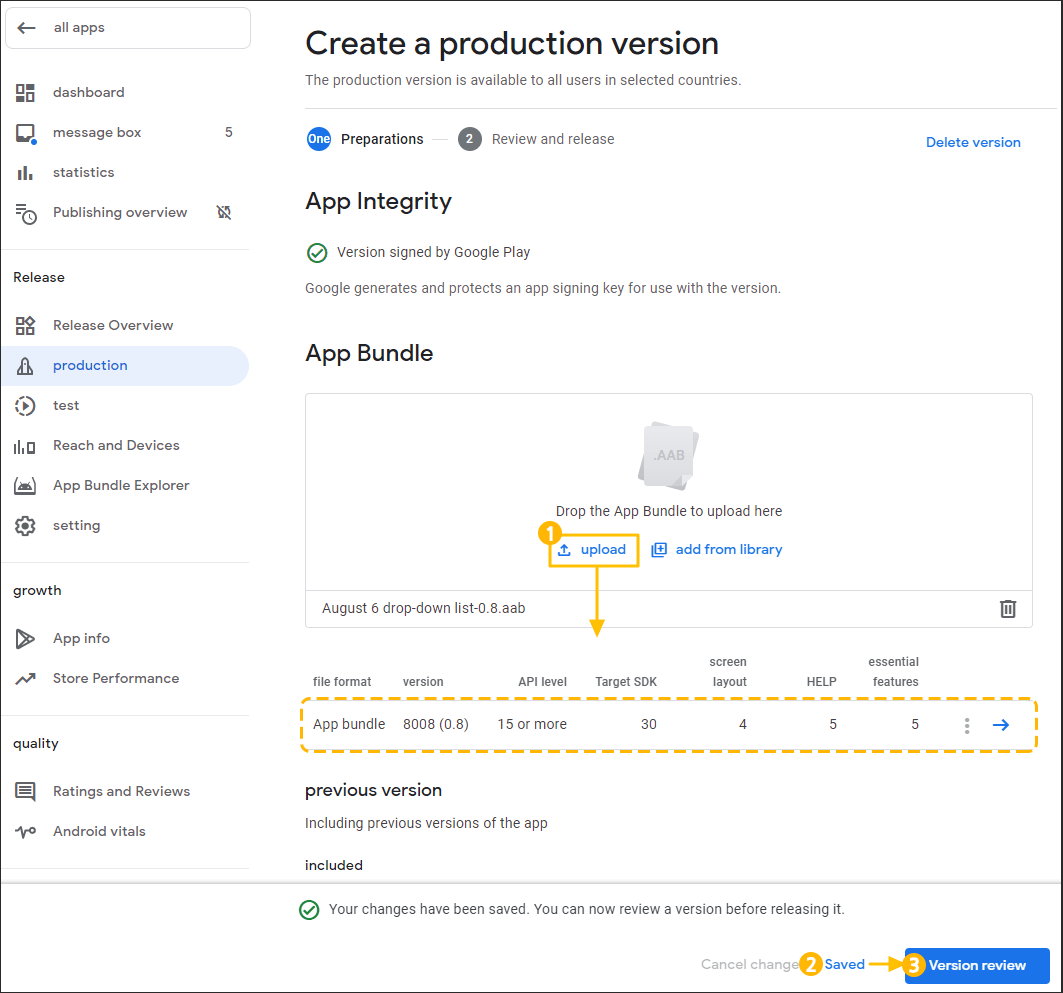Open Ratings and Reviews page
This screenshot has width=1063, height=993.
[x=121, y=791]
